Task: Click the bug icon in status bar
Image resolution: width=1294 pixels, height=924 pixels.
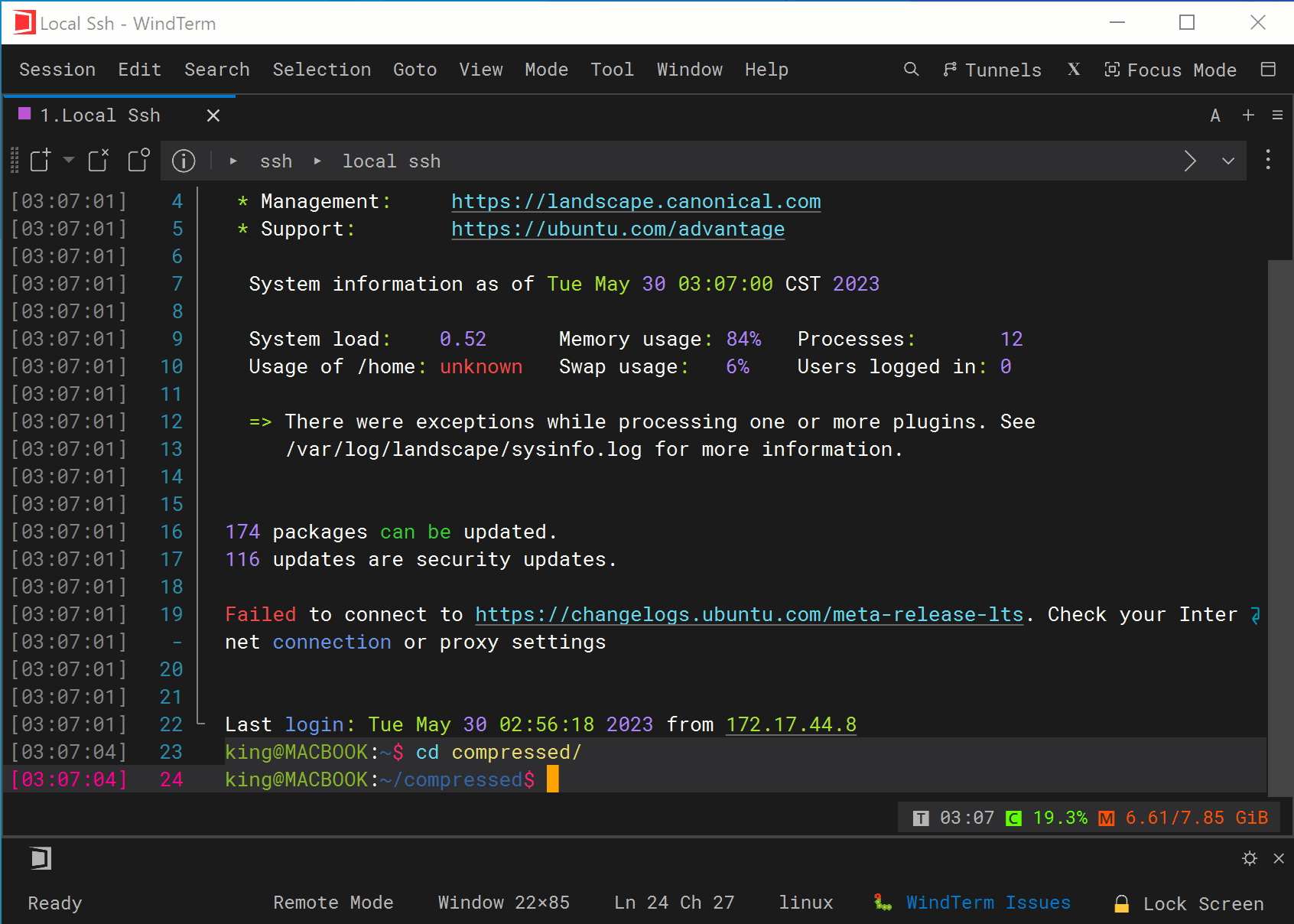Action: 883,903
